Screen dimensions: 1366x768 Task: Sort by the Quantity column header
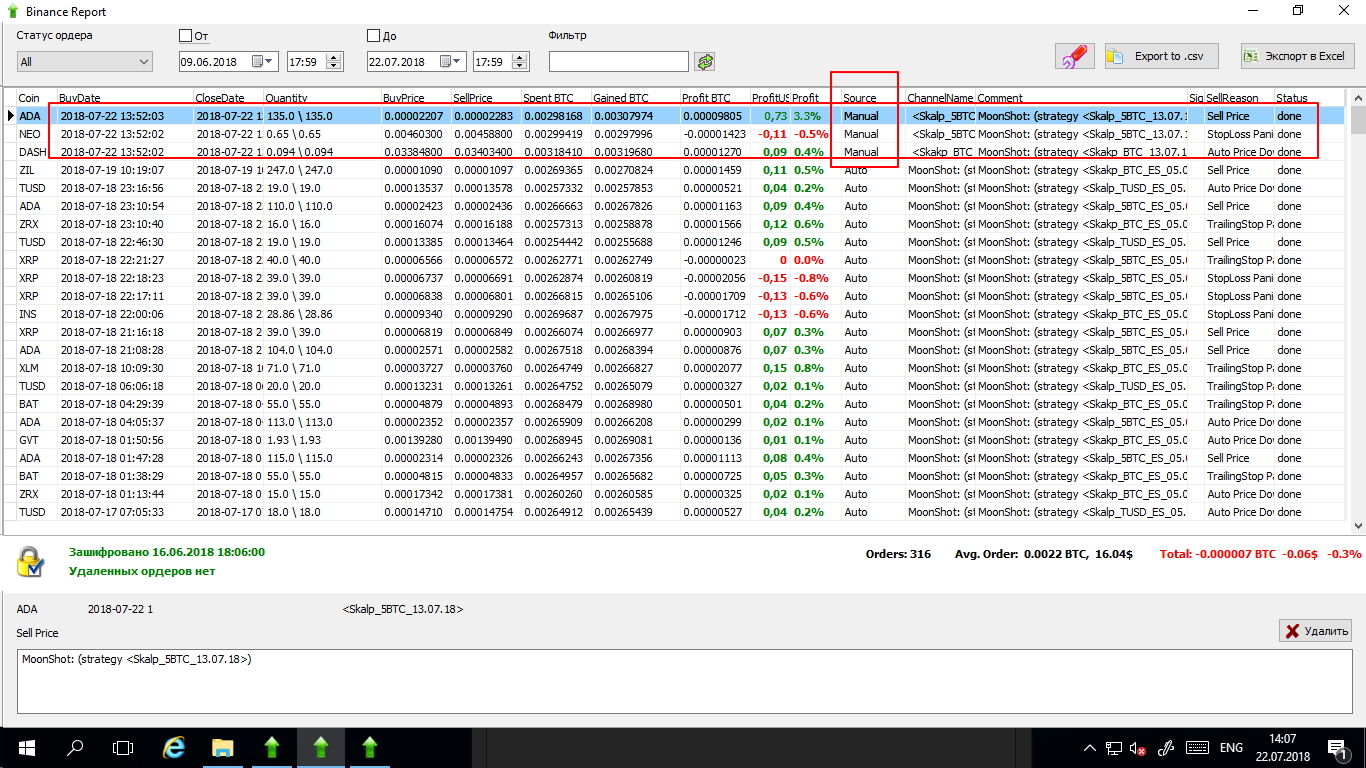322,98
